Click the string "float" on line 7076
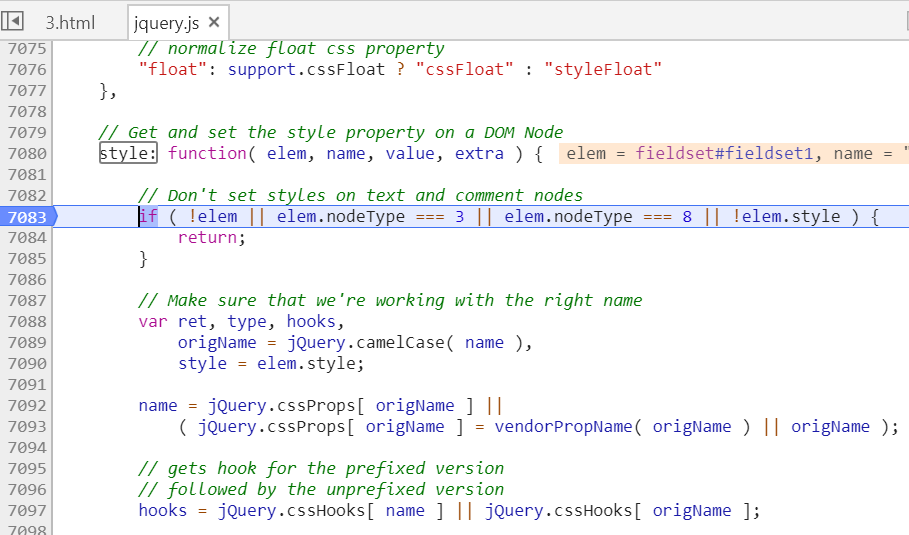 coord(173,70)
